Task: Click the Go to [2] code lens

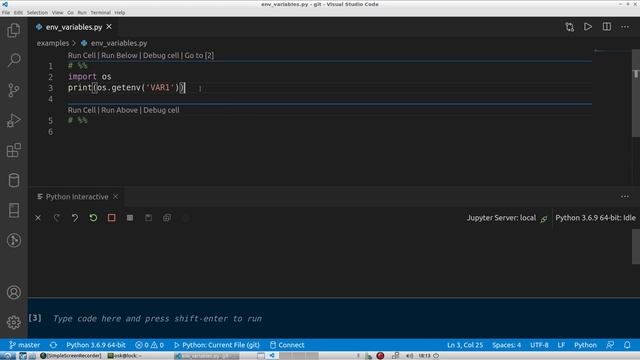Action: 199,56
